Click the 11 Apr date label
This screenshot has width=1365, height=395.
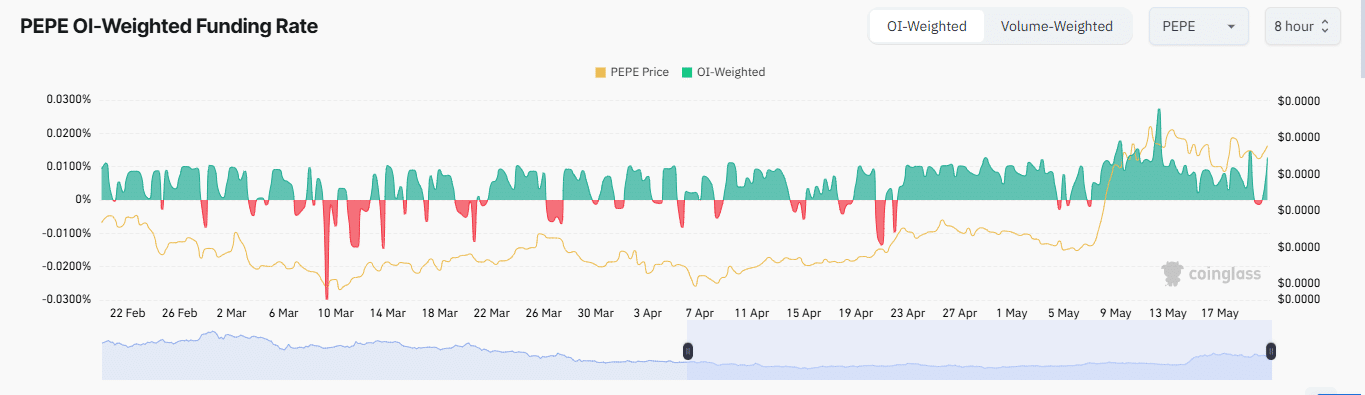coord(751,313)
